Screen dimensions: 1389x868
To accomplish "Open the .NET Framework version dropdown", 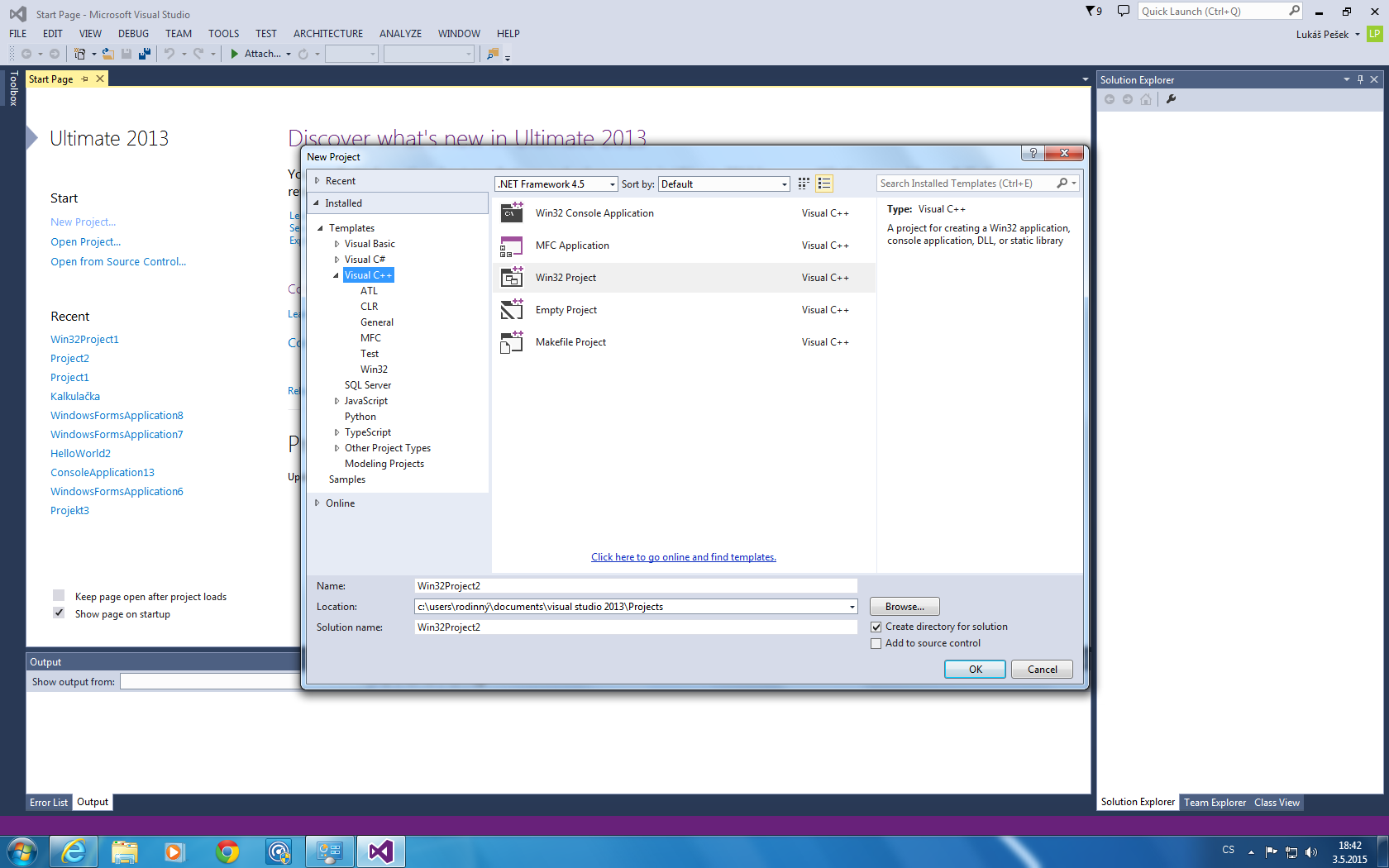I will click(556, 184).
